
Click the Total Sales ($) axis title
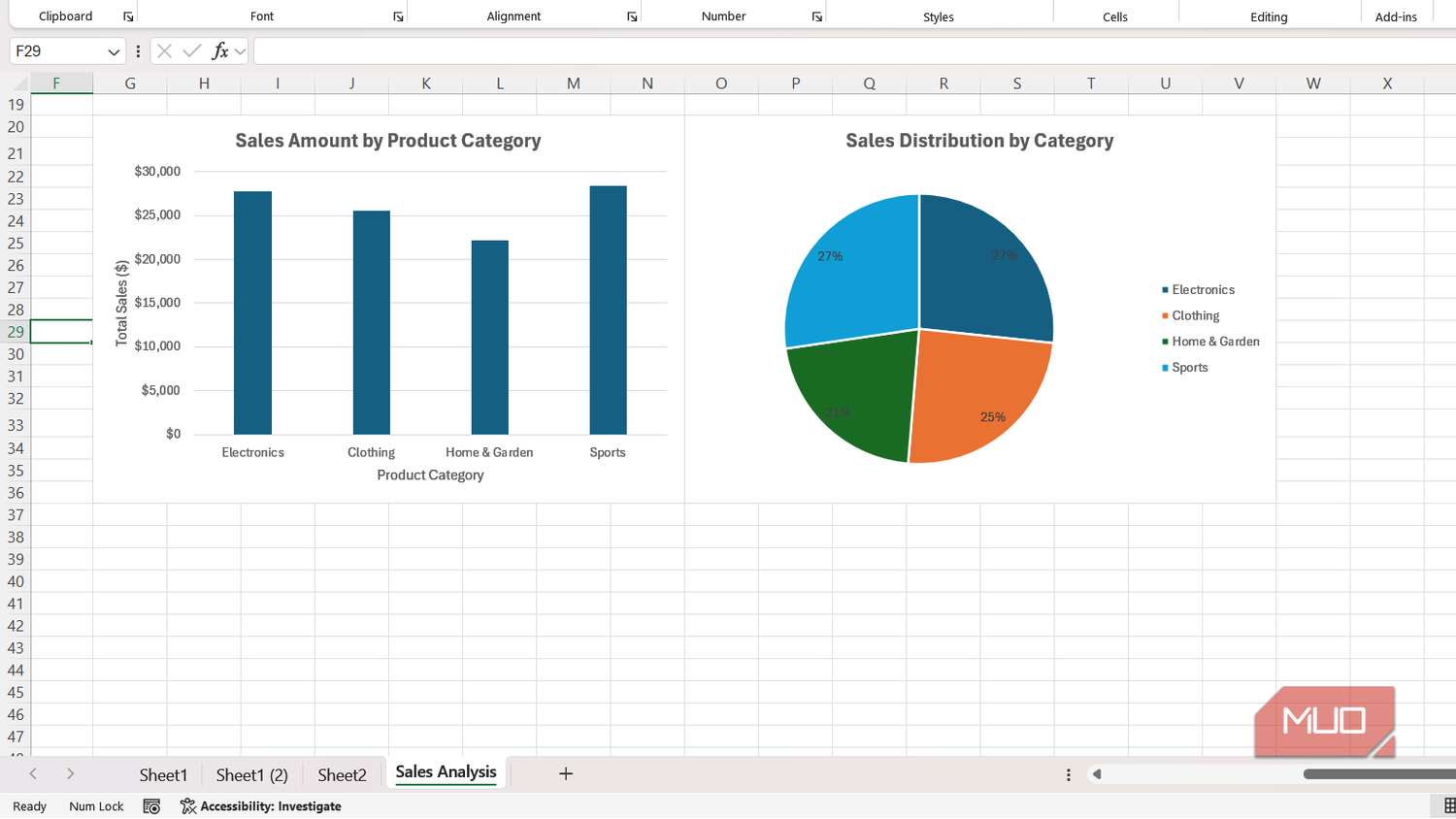pos(121,303)
